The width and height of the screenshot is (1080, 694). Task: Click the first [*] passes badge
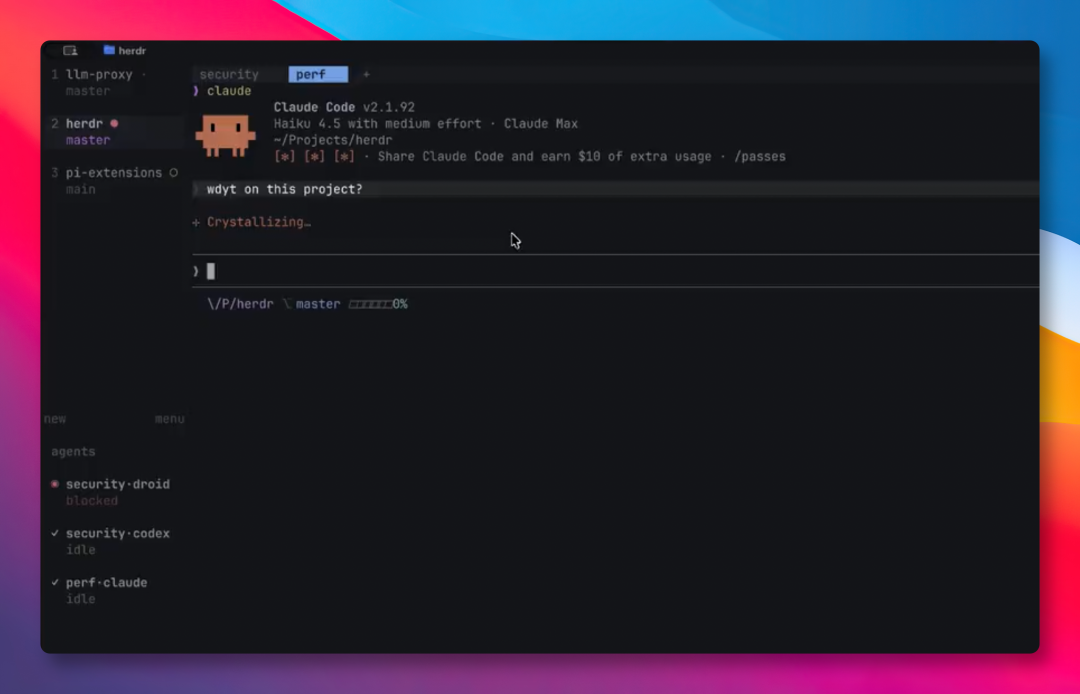[284, 156]
